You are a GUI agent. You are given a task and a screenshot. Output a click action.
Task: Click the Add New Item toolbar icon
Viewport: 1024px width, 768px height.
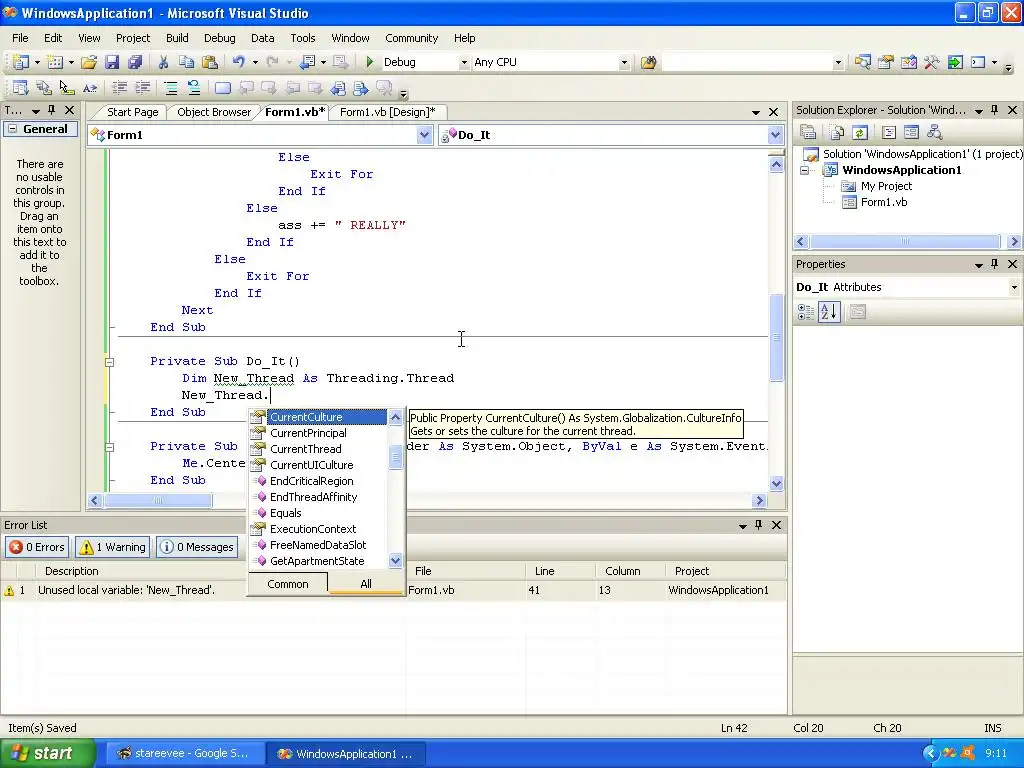click(56, 62)
